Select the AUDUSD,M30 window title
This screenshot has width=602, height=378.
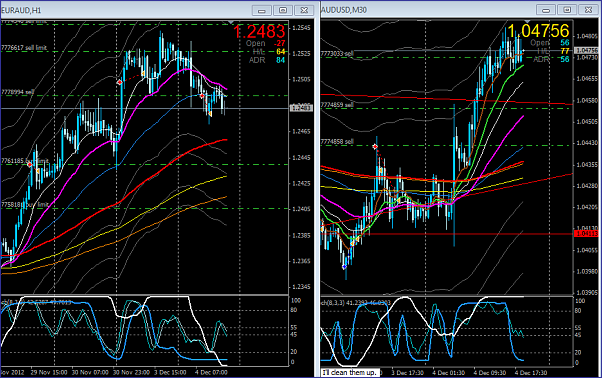tap(344, 10)
